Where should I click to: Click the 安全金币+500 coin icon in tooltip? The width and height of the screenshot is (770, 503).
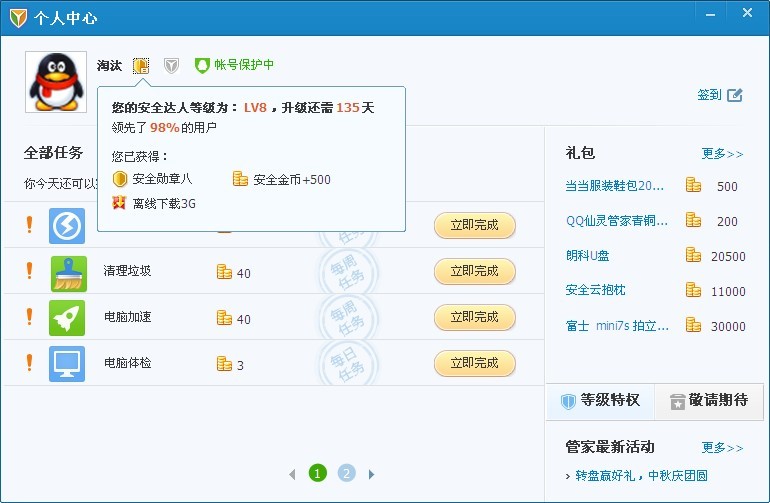click(240, 179)
